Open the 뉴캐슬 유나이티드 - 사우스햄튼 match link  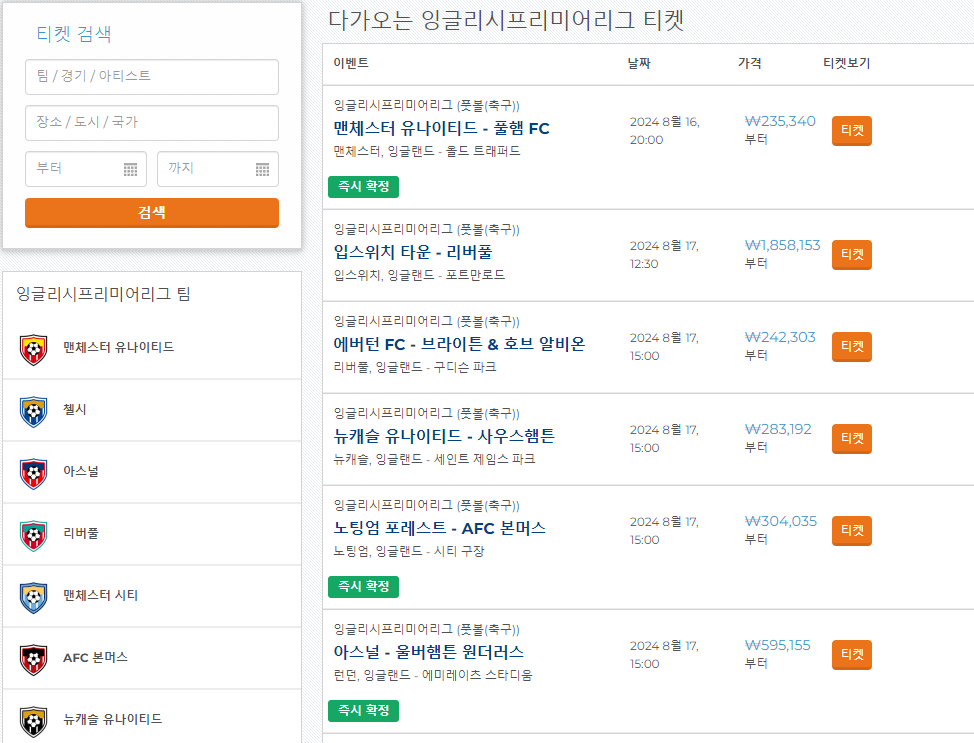point(444,436)
